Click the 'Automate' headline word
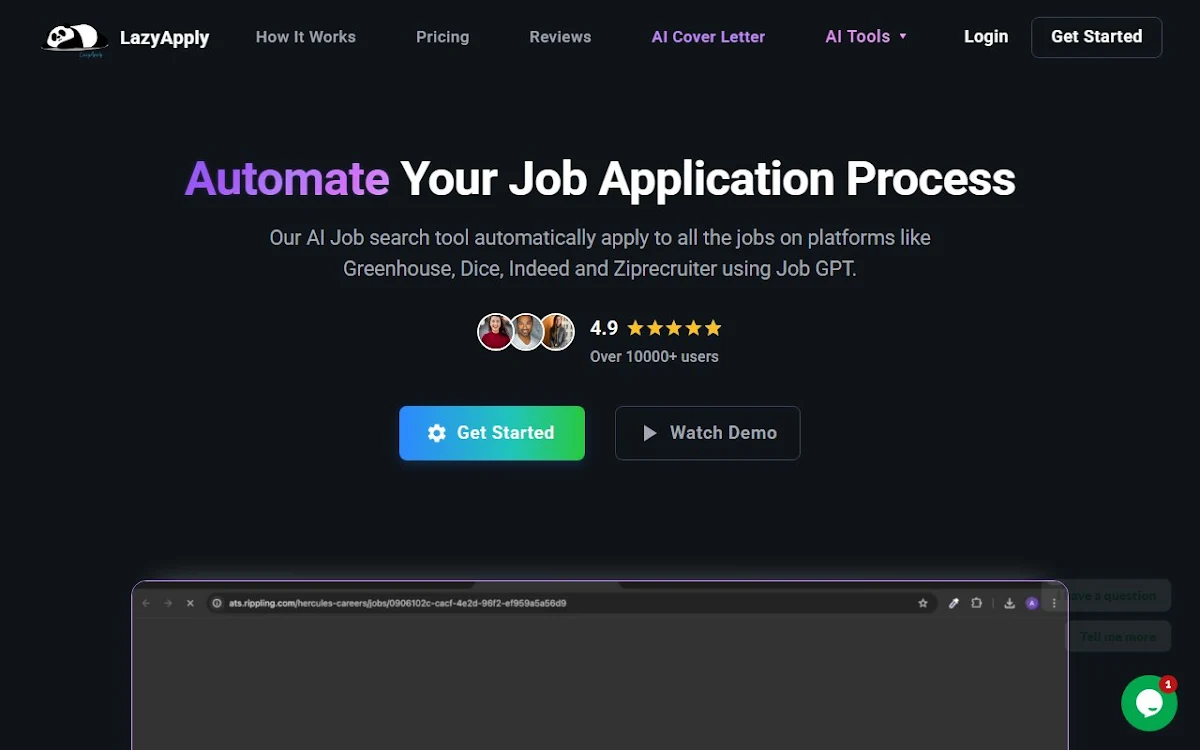The height and width of the screenshot is (750, 1200). (x=287, y=180)
